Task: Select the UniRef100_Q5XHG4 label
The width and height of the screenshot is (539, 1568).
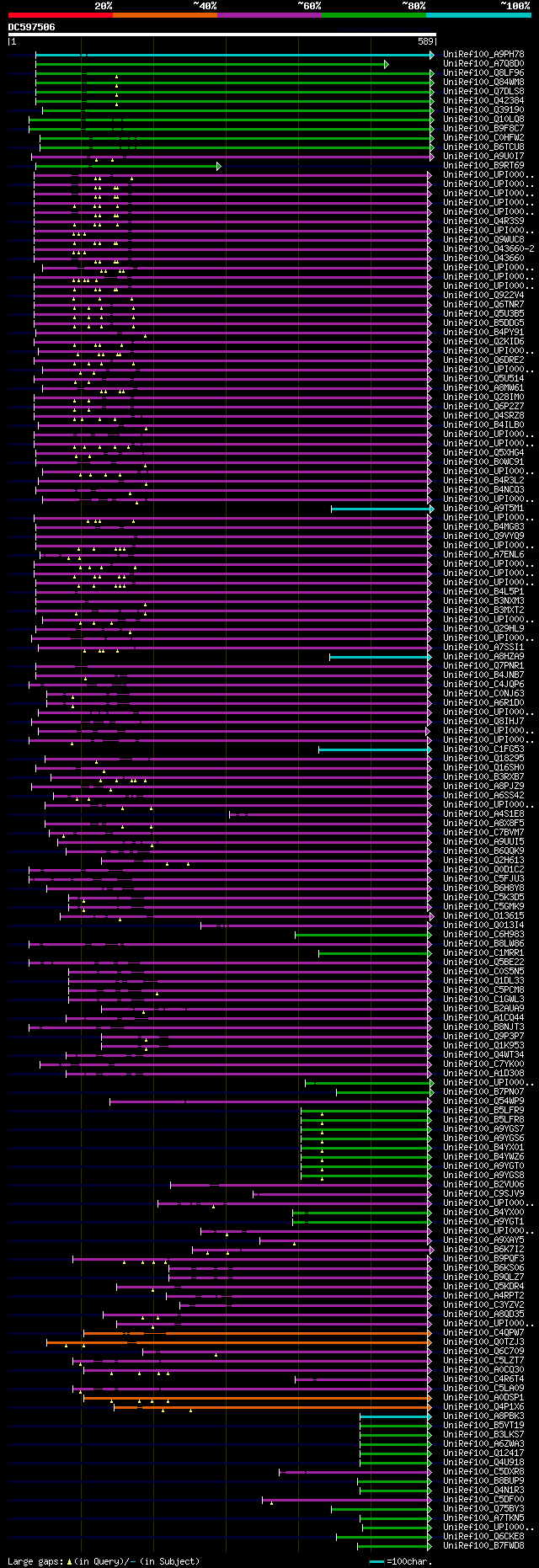Action: pos(483,452)
